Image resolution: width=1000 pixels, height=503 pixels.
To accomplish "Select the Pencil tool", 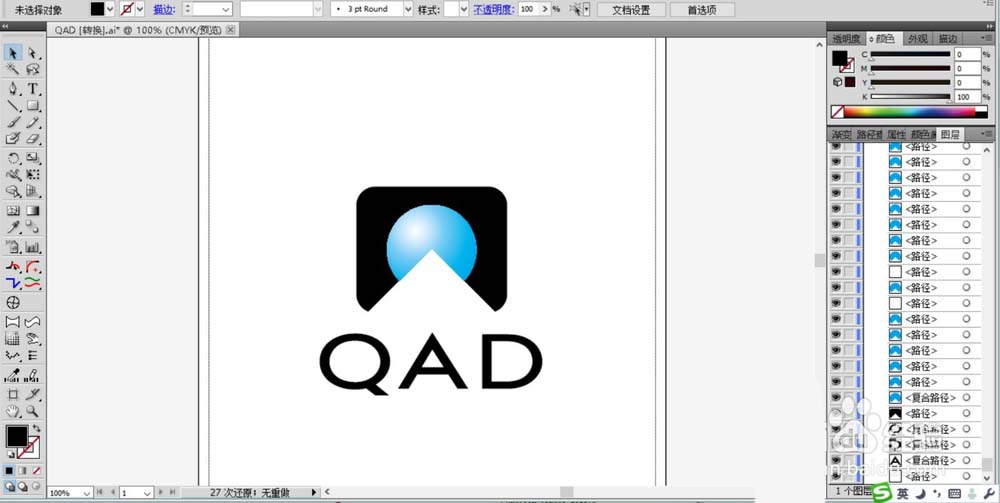I will click(x=33, y=122).
